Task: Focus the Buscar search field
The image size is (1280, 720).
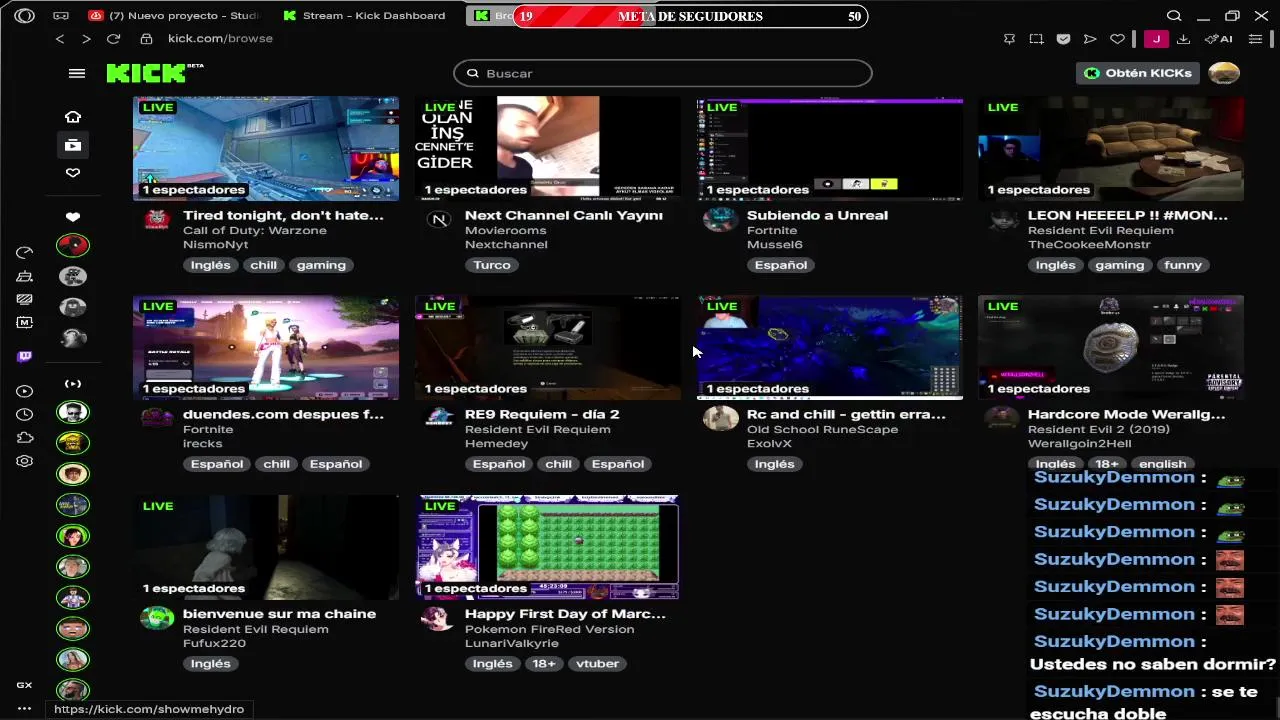Action: 663,73
